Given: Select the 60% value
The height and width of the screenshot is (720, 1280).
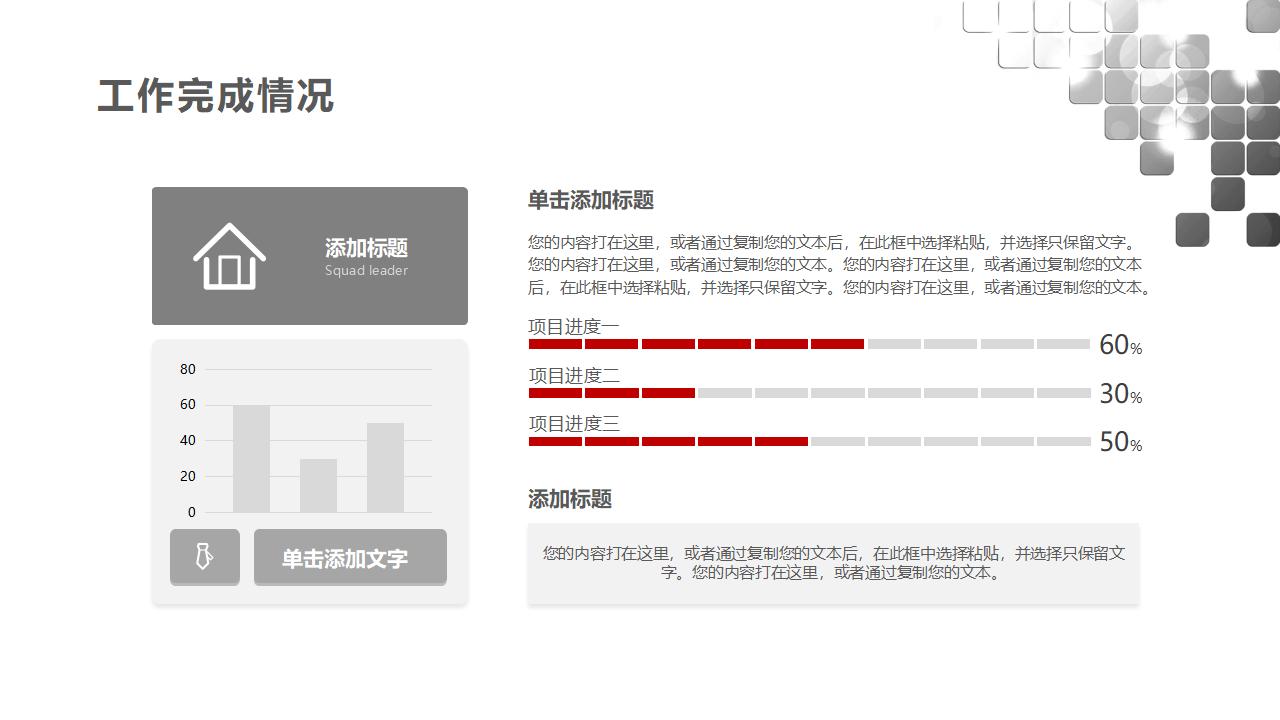Looking at the screenshot, I should click(1120, 345).
